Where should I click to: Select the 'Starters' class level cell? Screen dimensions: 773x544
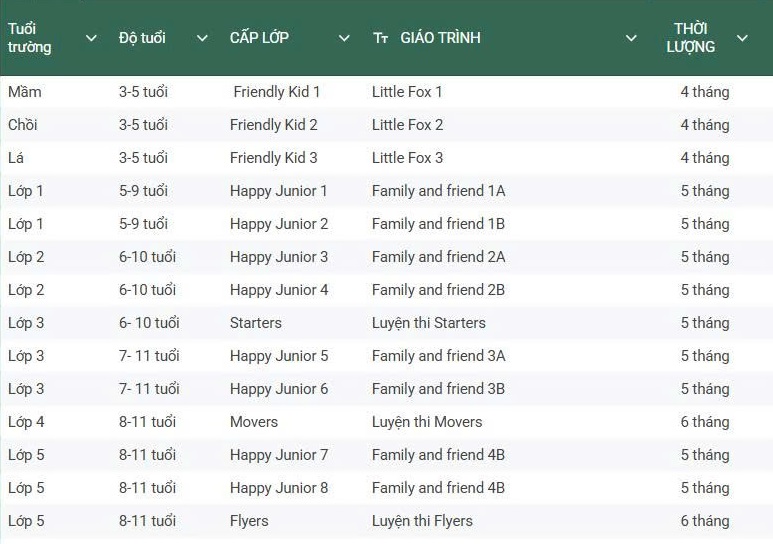pyautogui.click(x=256, y=323)
